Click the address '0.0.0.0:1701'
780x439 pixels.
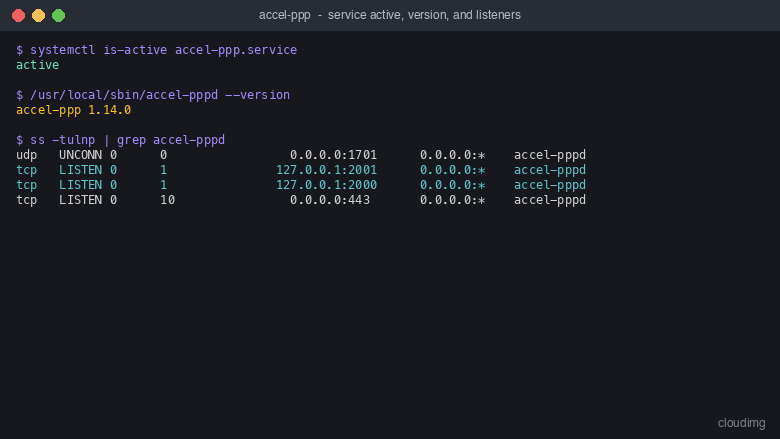click(x=333, y=155)
